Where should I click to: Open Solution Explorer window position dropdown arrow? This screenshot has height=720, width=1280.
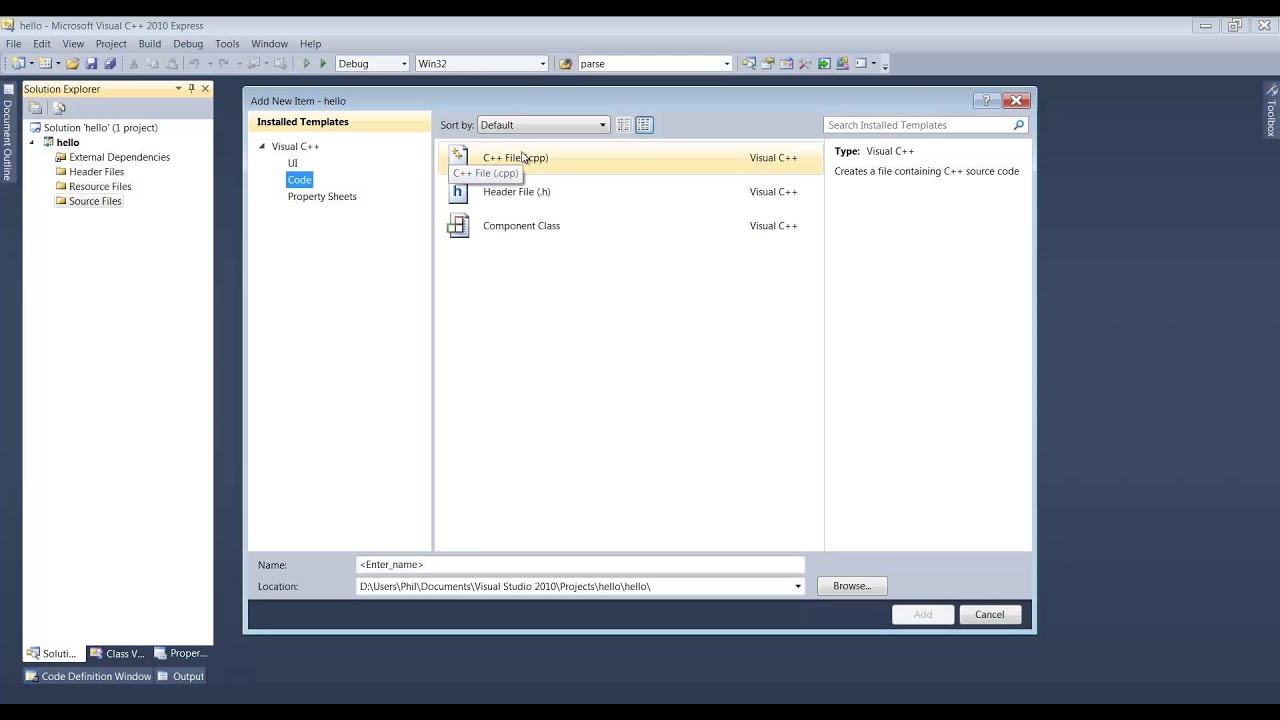(x=178, y=88)
